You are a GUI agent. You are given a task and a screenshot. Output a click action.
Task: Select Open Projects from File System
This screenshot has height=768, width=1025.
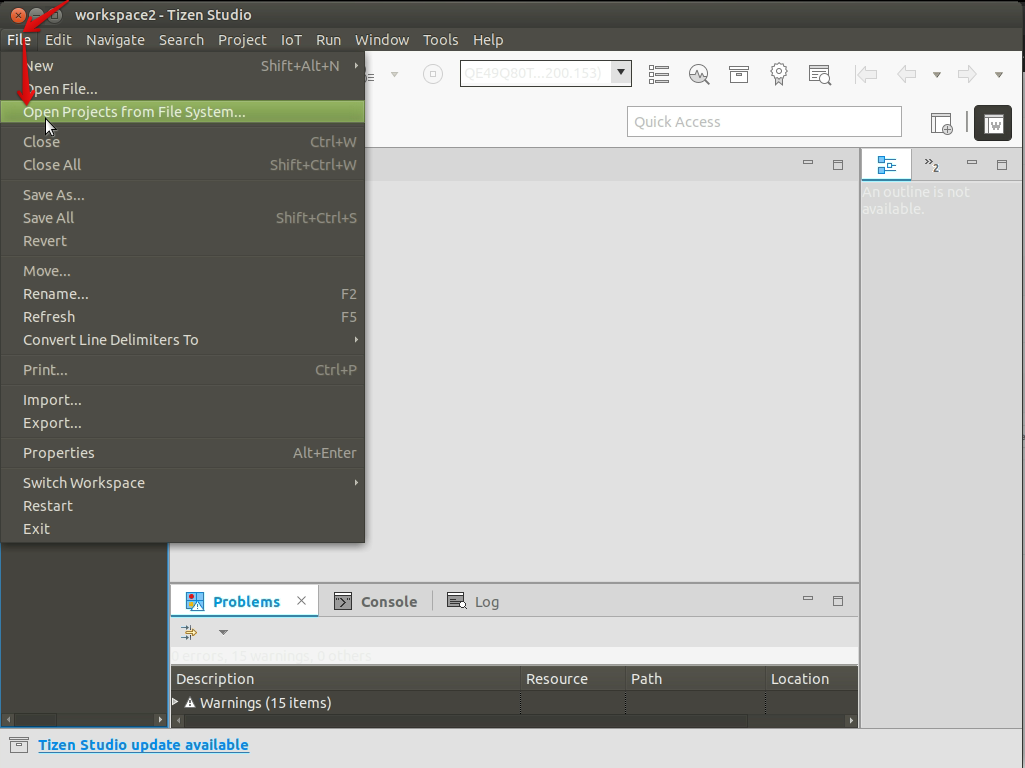click(x=182, y=112)
